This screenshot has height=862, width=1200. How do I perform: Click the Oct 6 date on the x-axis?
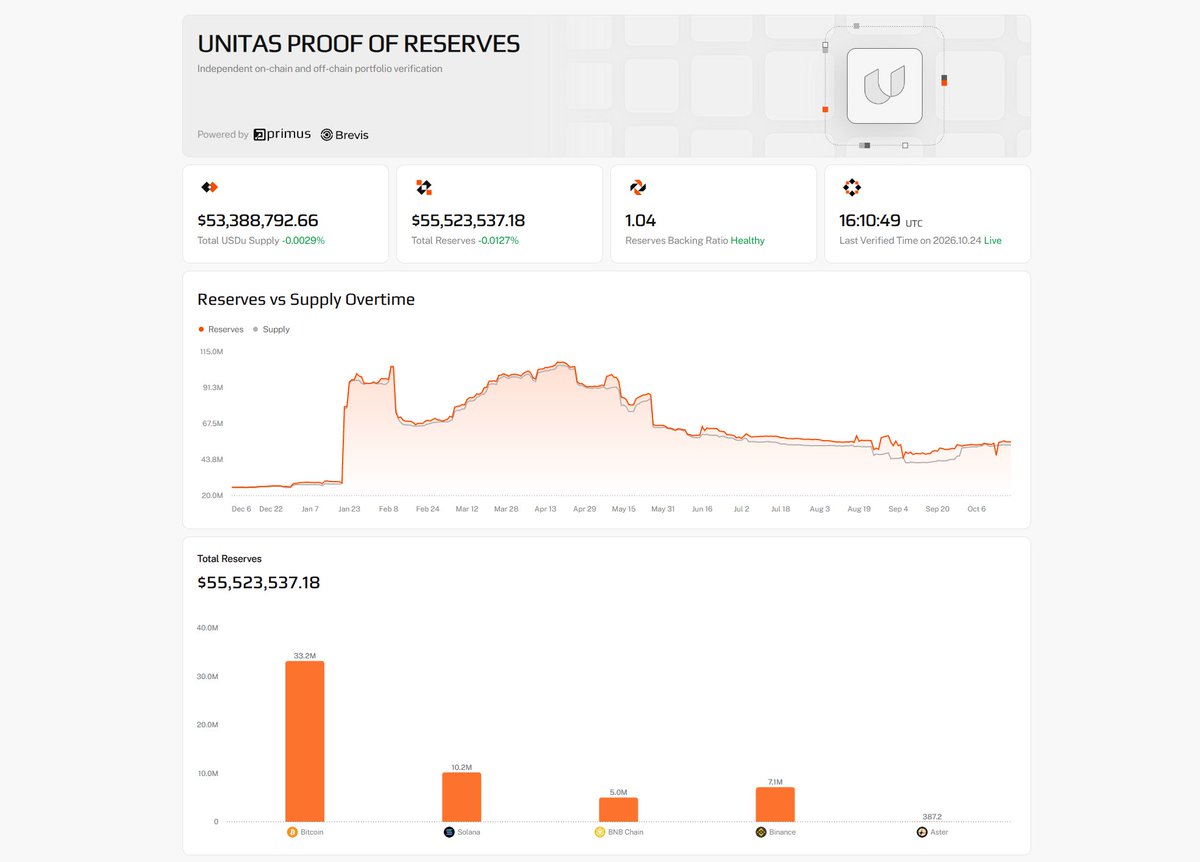click(x=976, y=509)
